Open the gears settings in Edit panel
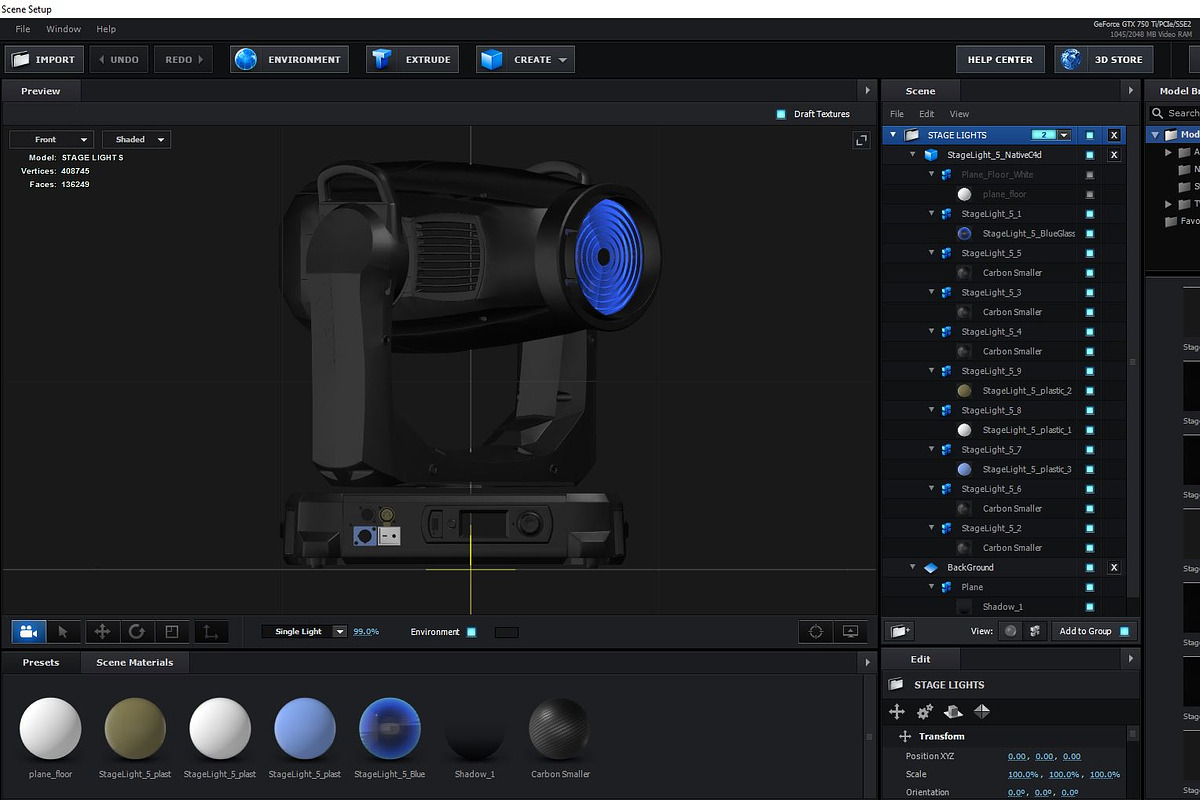This screenshot has height=800, width=1200. coord(925,712)
